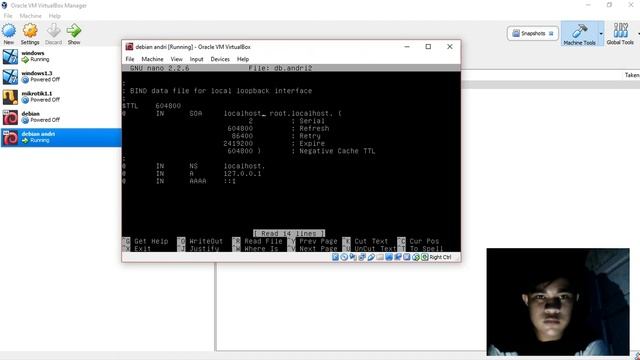Open the Machine Tools panel
The width and height of the screenshot is (640, 360).
click(x=579, y=34)
